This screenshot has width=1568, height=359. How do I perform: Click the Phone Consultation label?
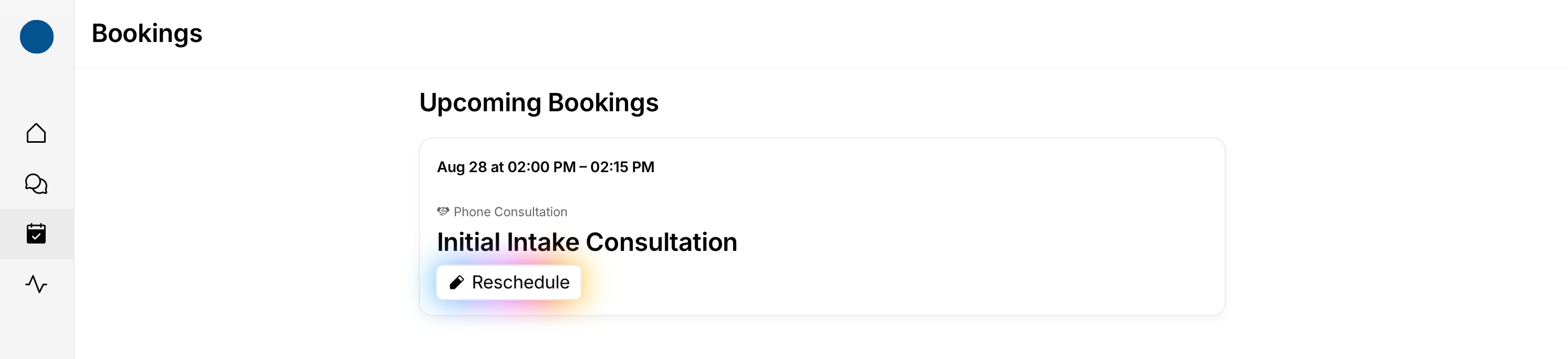click(510, 212)
